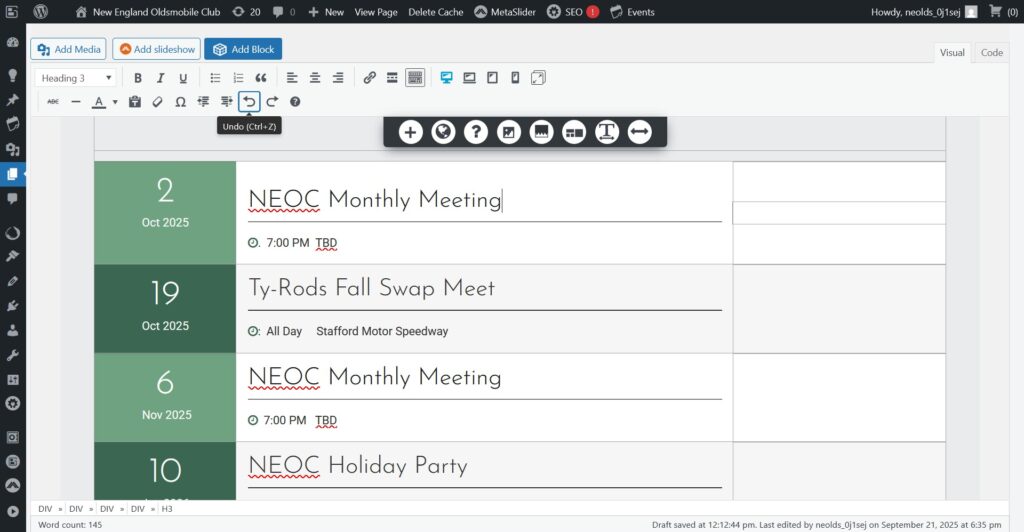Open the Events menu in admin bar
The image size is (1024, 532).
(x=632, y=12)
